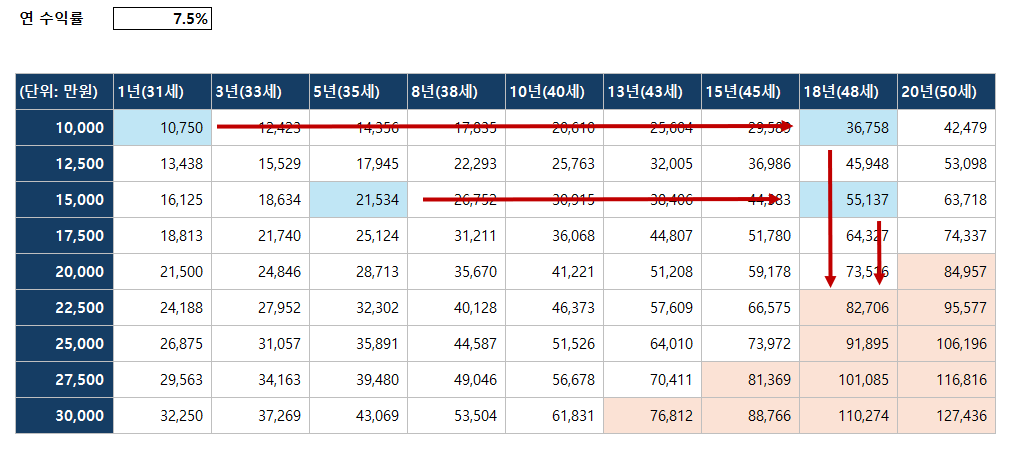
Task: Click the cell showing 22,293
Action: point(456,164)
